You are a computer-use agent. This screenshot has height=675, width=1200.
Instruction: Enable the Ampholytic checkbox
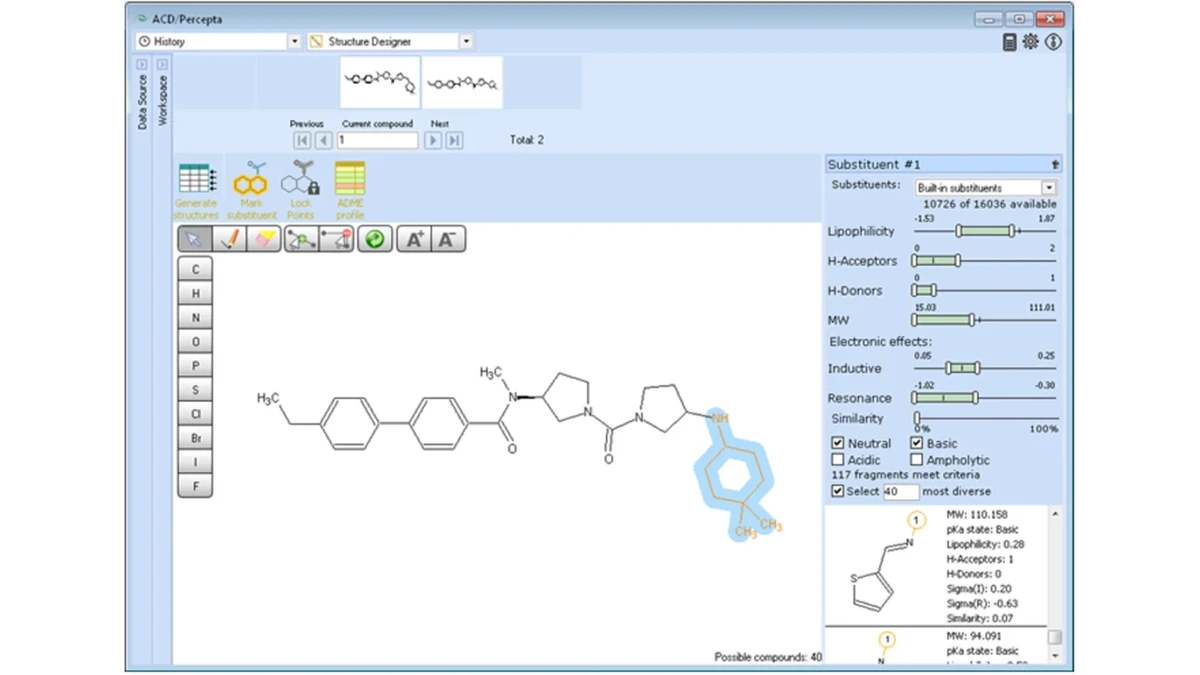coord(916,460)
